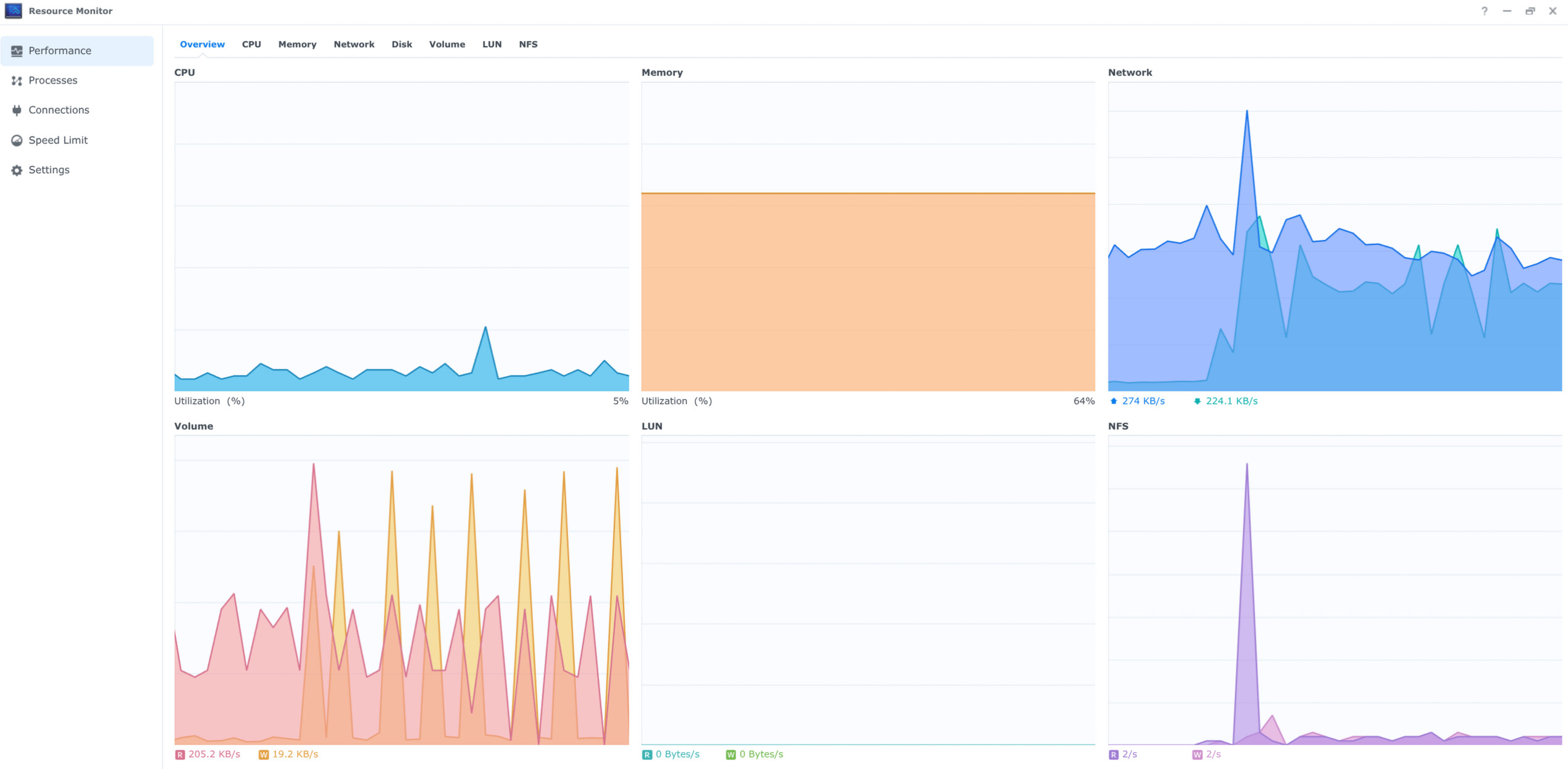Click the 274 KB/s upload speed label
Image resolution: width=1568 pixels, height=769 pixels.
(x=1143, y=401)
